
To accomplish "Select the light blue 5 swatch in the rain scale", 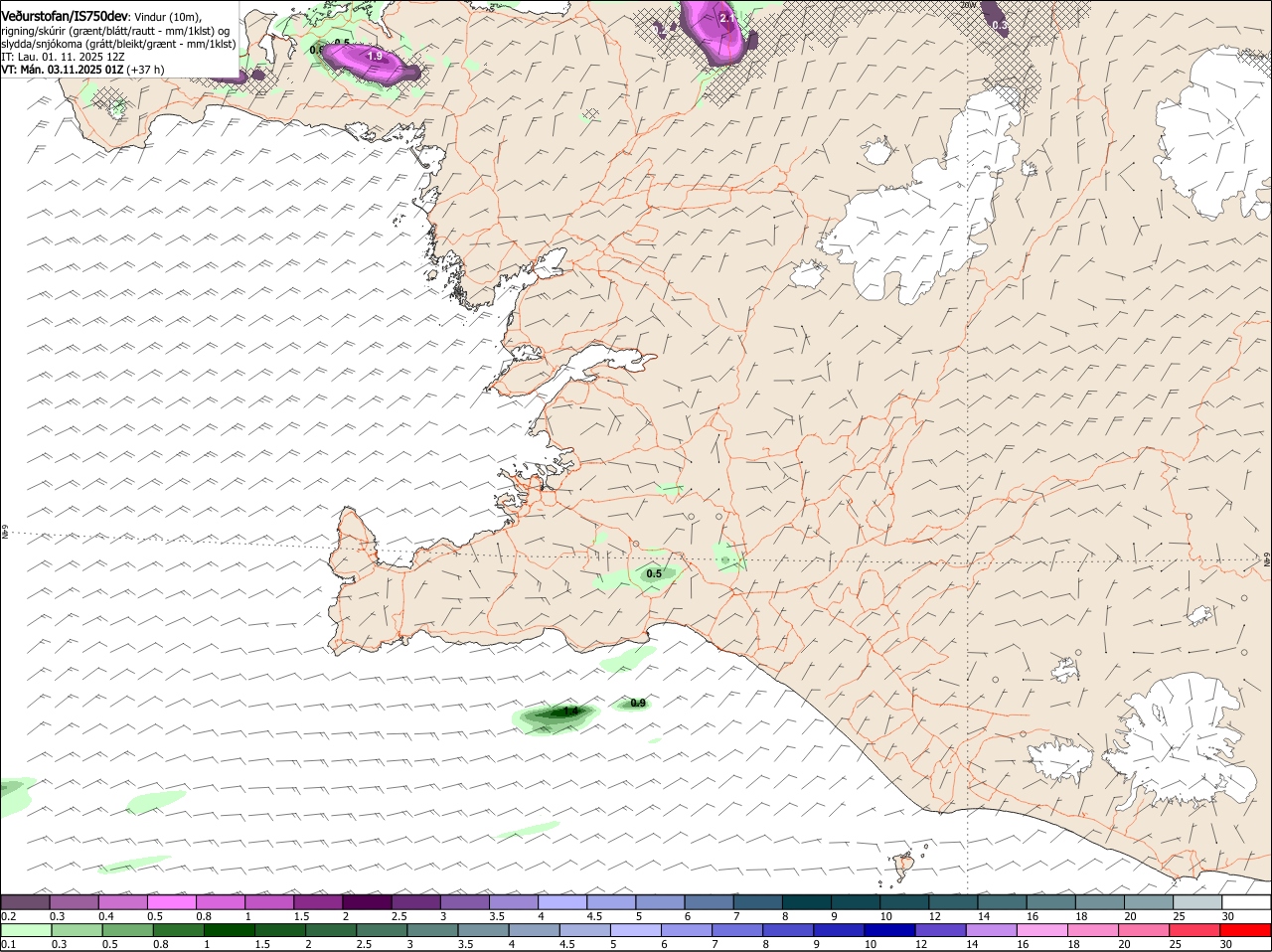I will coord(635,930).
